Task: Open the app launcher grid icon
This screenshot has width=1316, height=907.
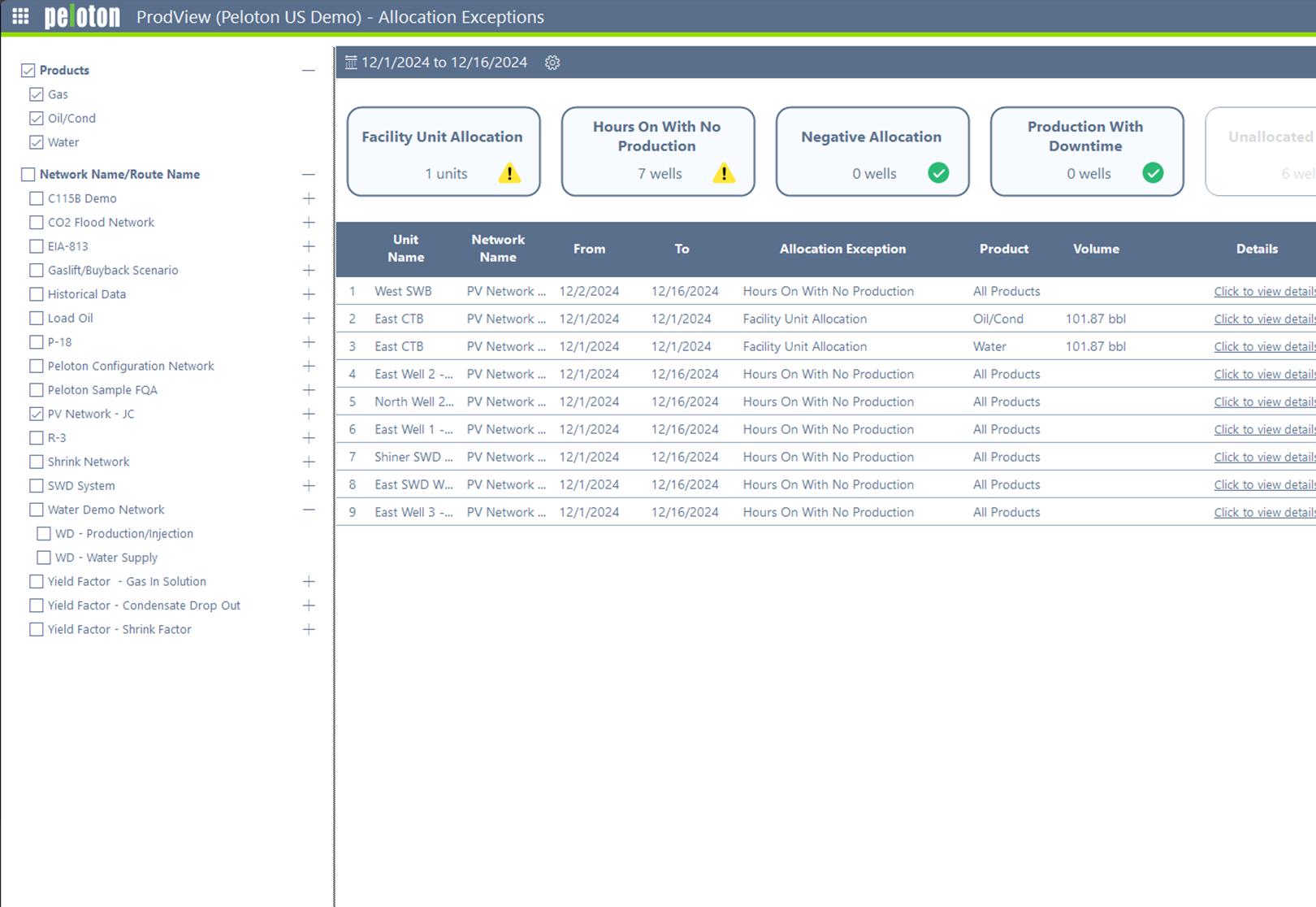Action: tap(19, 16)
